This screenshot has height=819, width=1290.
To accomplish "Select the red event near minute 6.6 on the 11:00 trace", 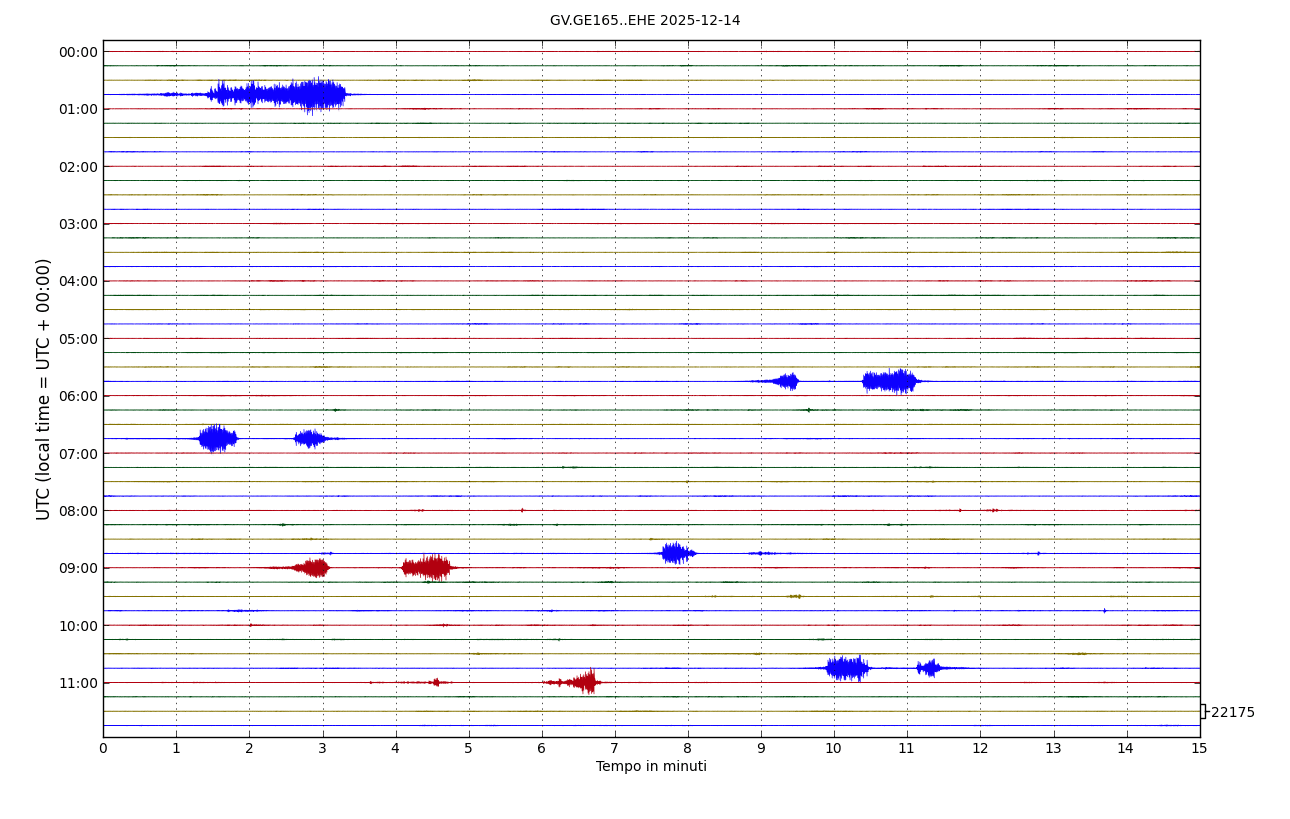I will (583, 682).
